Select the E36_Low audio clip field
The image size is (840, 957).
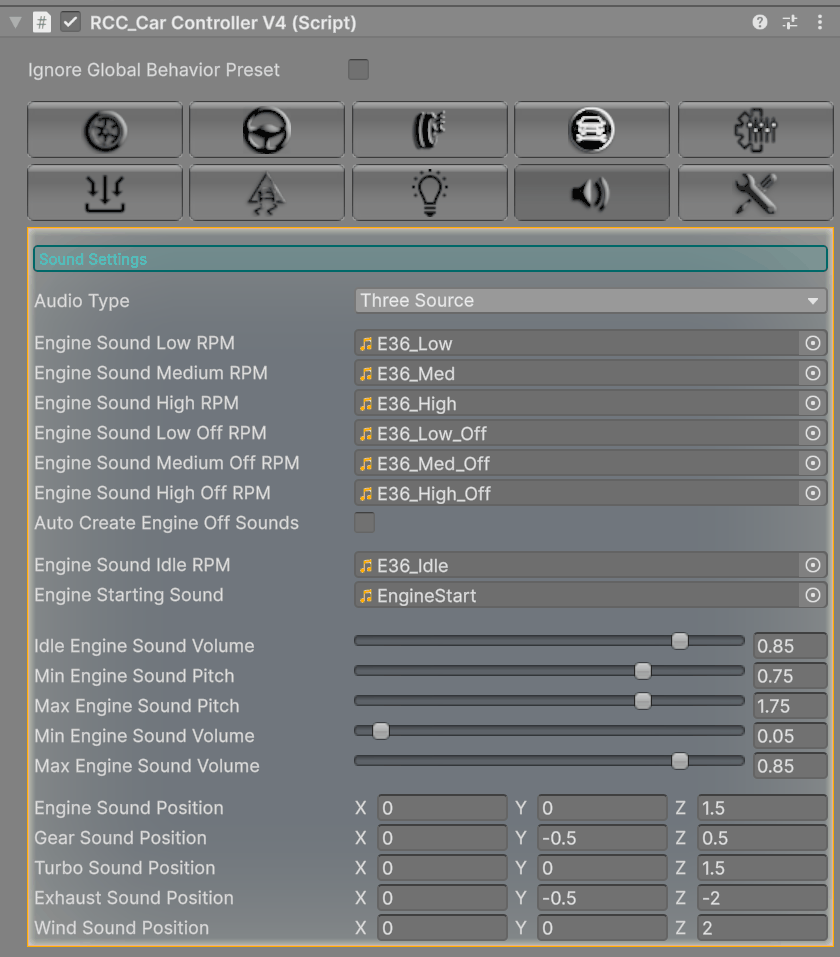click(x=576, y=343)
